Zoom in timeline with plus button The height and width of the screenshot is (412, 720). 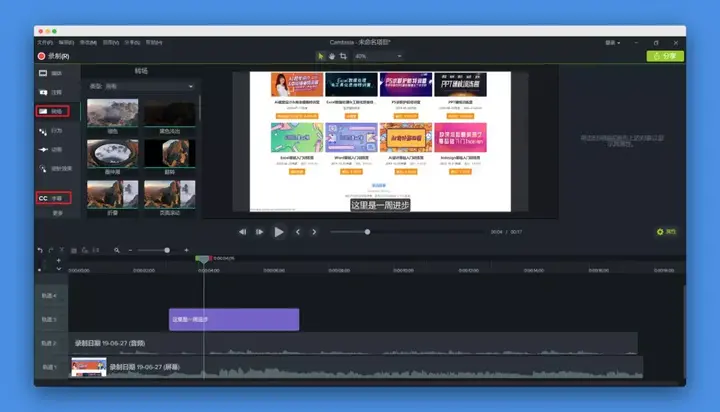(186, 250)
